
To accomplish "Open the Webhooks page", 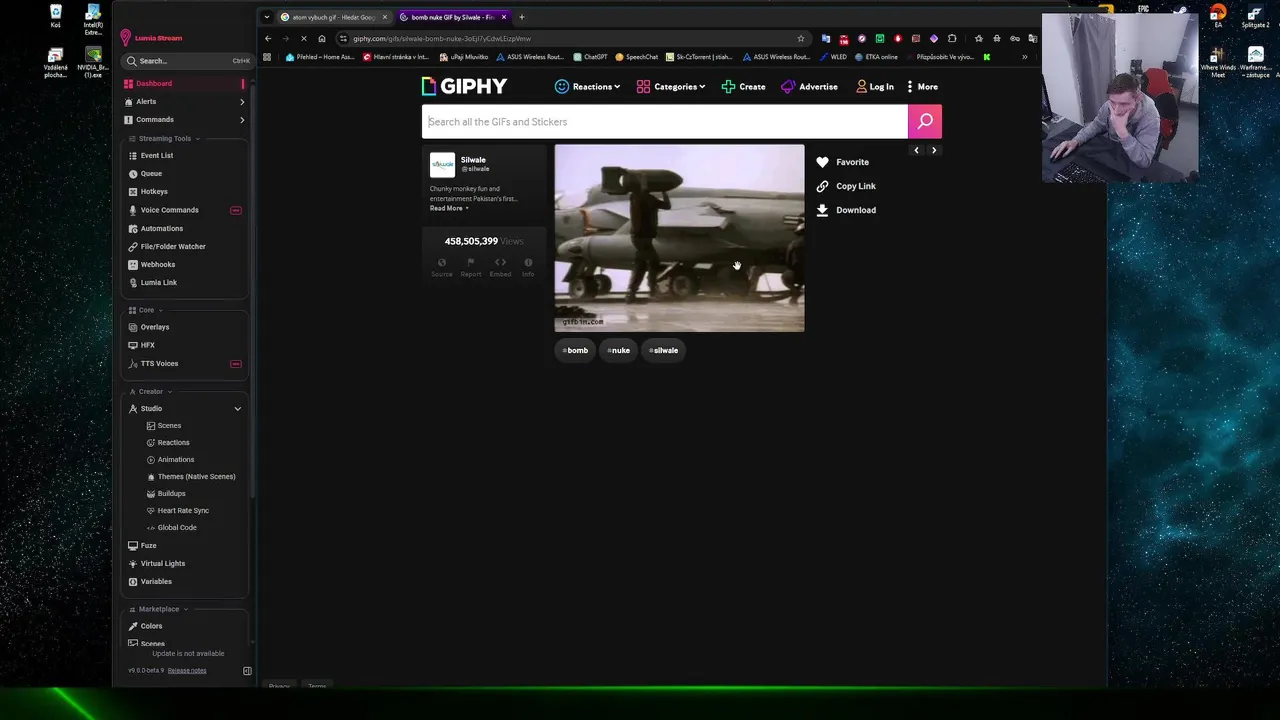I will [x=157, y=265].
